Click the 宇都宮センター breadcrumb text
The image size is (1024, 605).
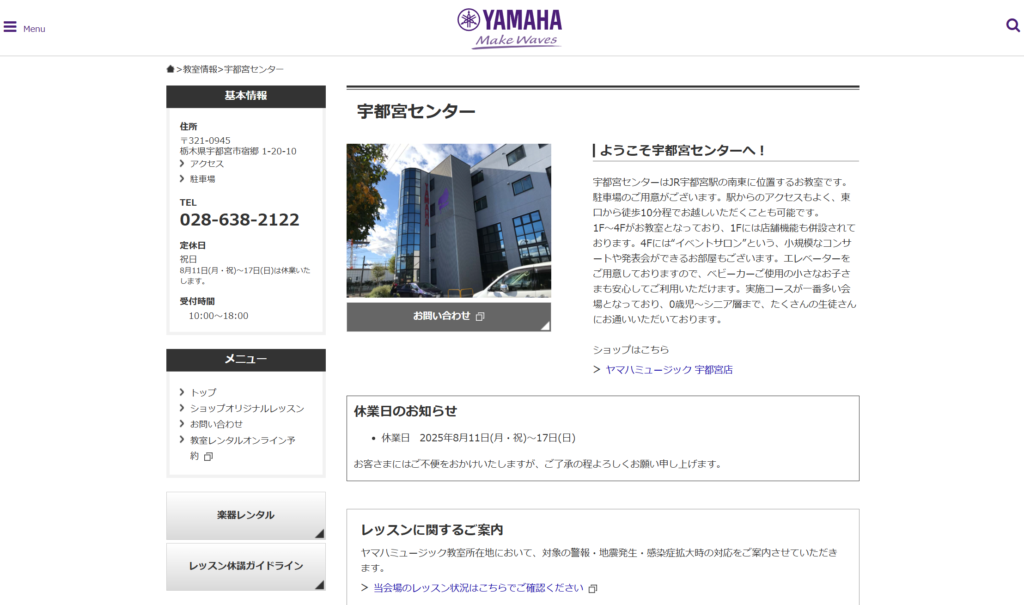pos(254,69)
